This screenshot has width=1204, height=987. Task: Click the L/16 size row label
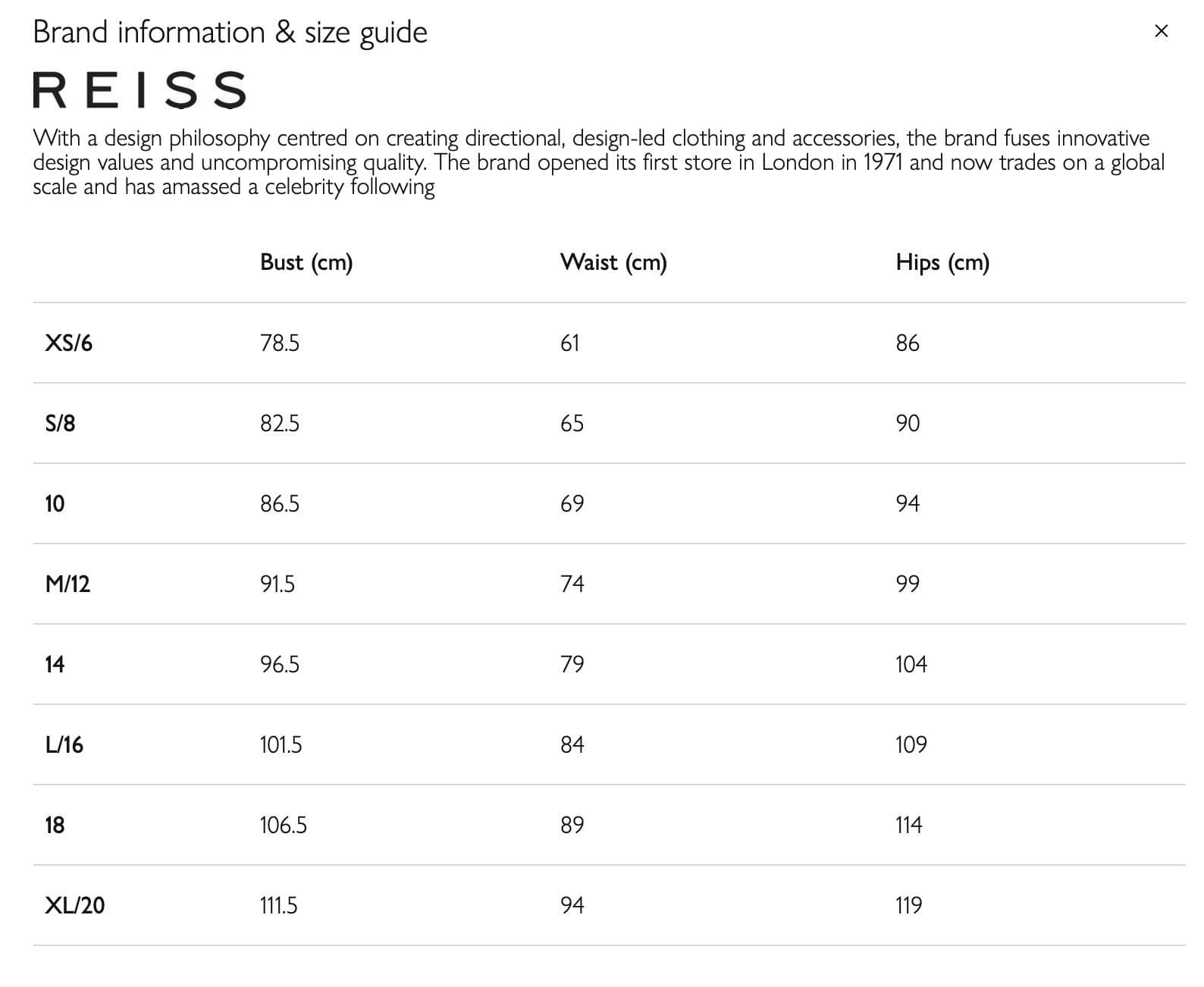(x=64, y=745)
